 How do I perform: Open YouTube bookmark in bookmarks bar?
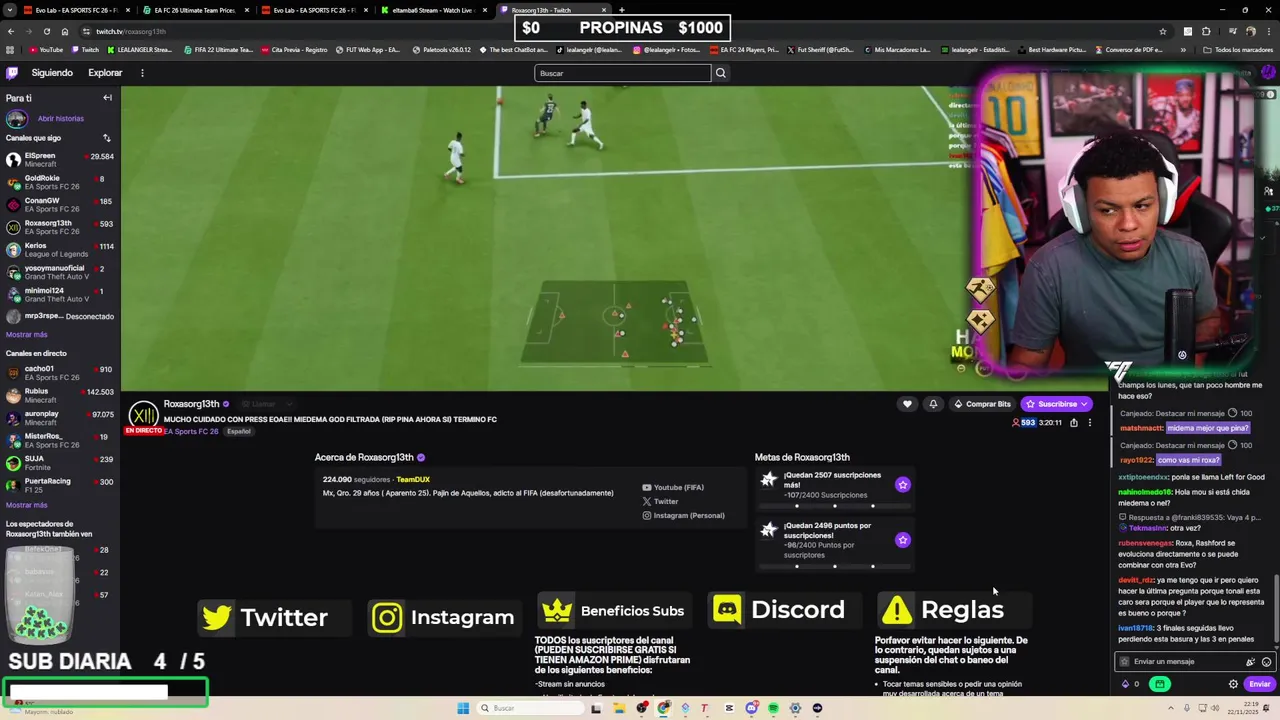(46, 50)
